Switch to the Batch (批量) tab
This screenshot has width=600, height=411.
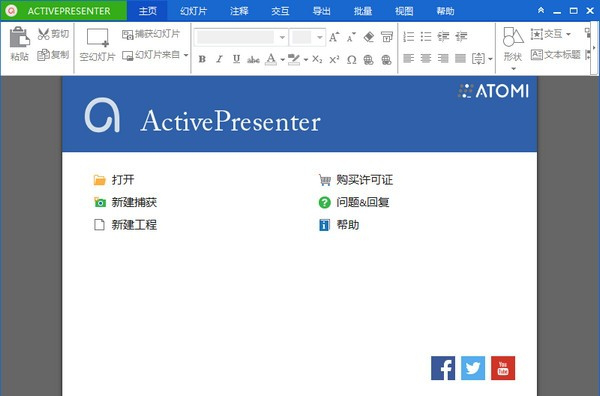point(363,11)
